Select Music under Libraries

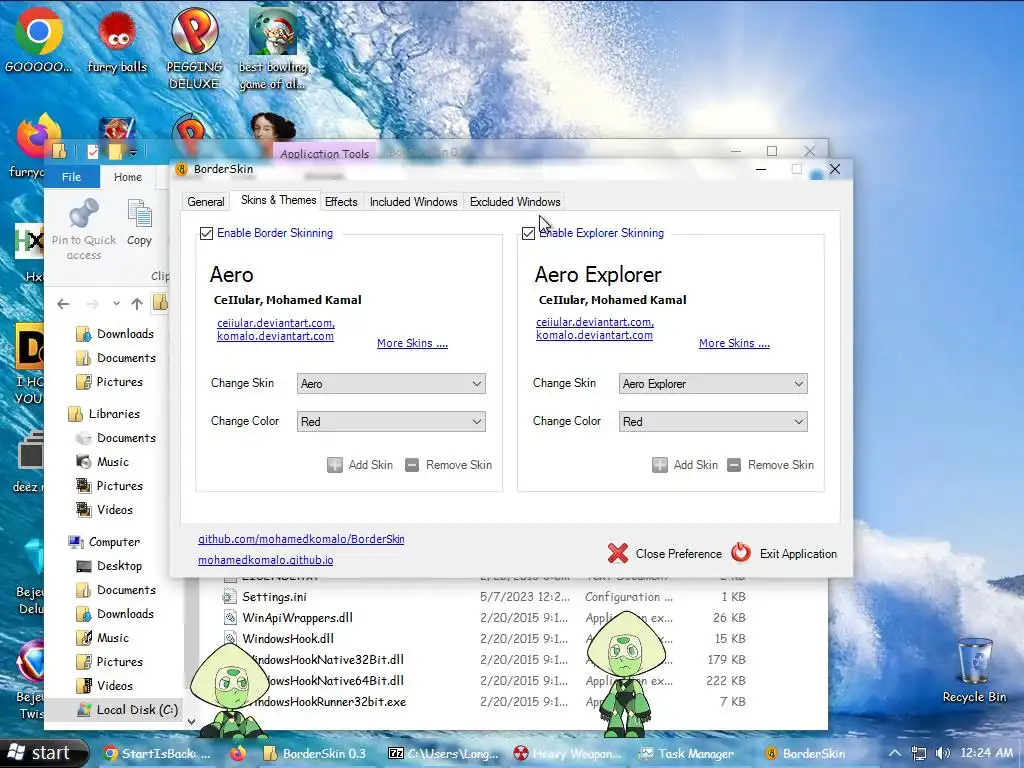coord(103,462)
